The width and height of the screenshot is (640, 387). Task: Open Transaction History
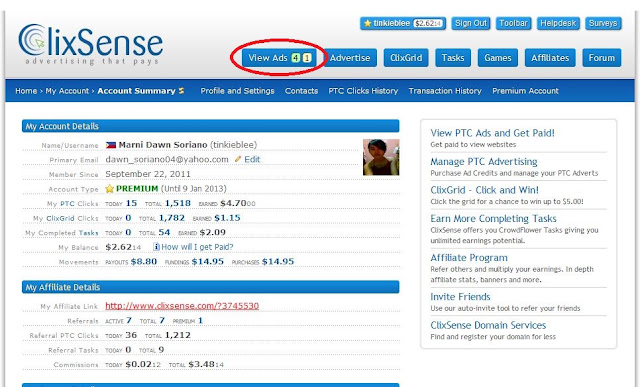coord(445,91)
